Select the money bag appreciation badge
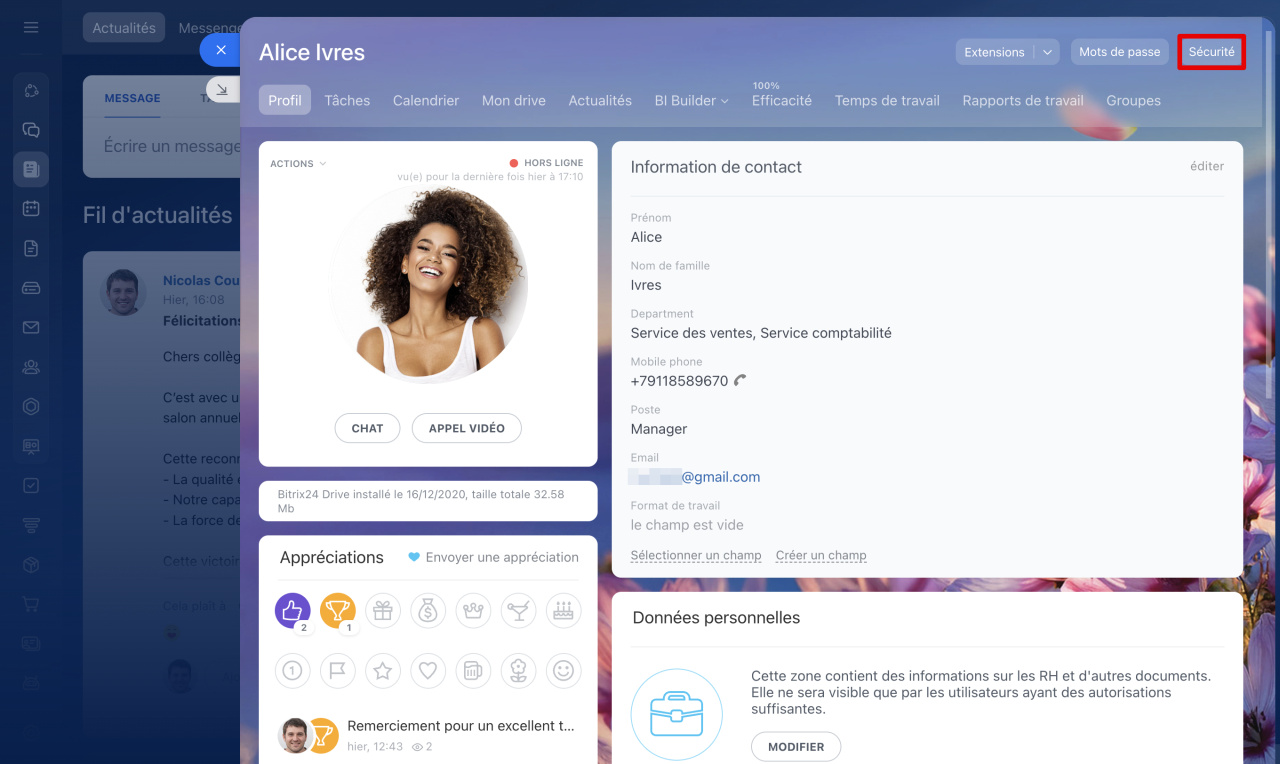 click(428, 611)
